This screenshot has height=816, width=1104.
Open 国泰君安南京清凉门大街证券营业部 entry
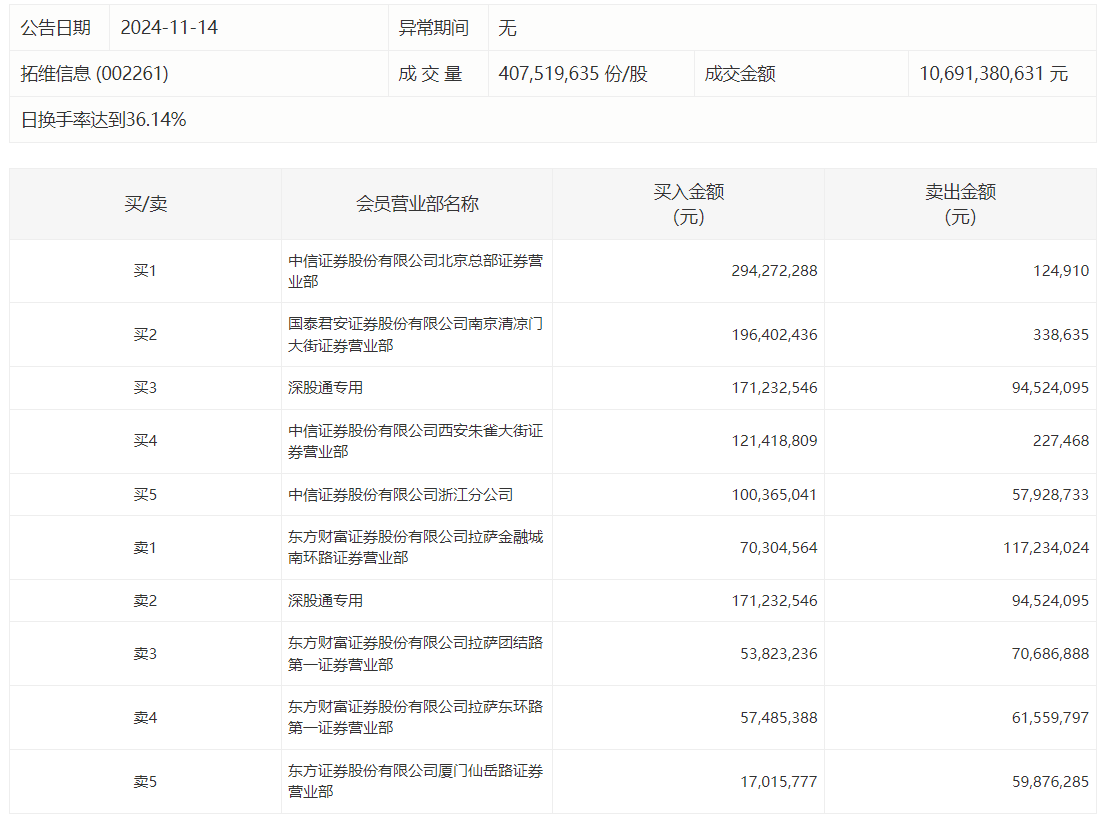415,334
